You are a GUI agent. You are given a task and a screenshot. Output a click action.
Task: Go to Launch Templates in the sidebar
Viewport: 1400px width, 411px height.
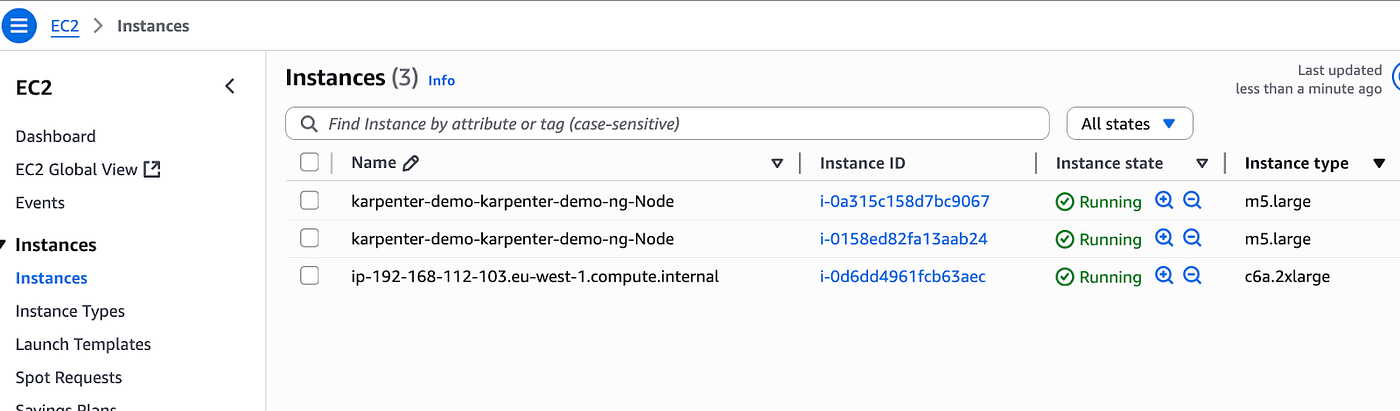tap(83, 344)
